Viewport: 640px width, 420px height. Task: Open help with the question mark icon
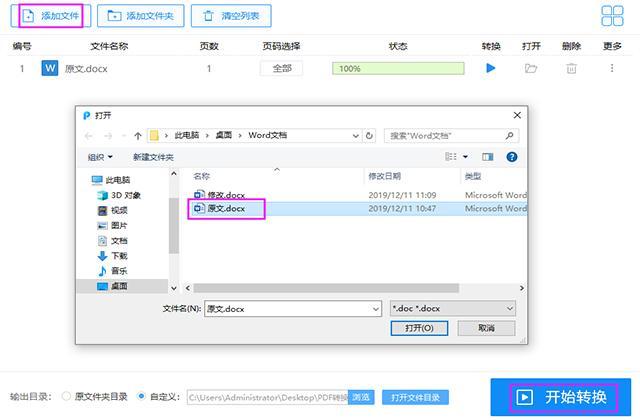coord(511,157)
